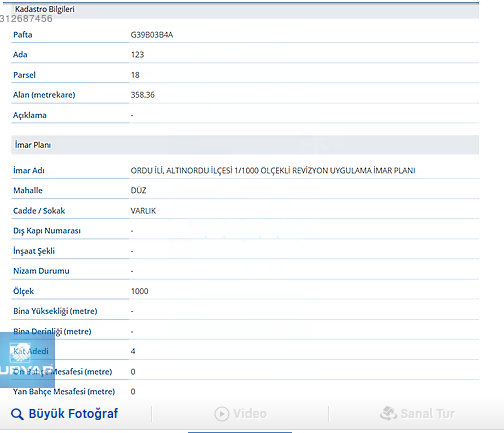Click the Alan value 358.36
Viewport: 504px width, 433px height.
coord(143,95)
